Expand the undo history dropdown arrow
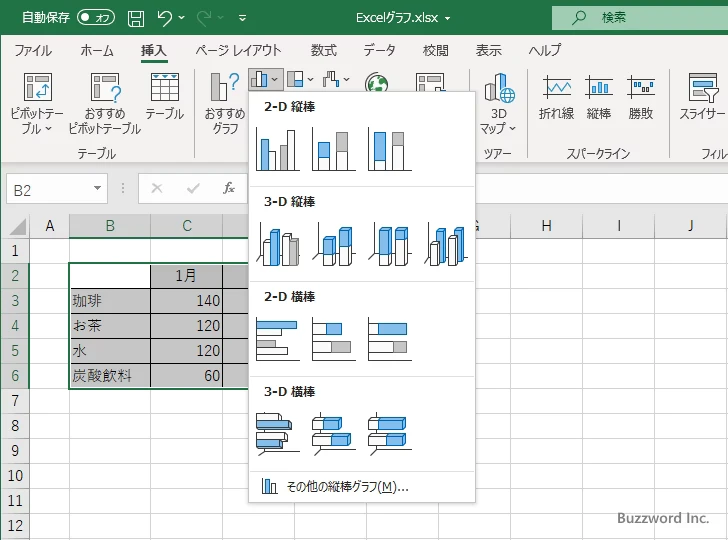 [182, 18]
